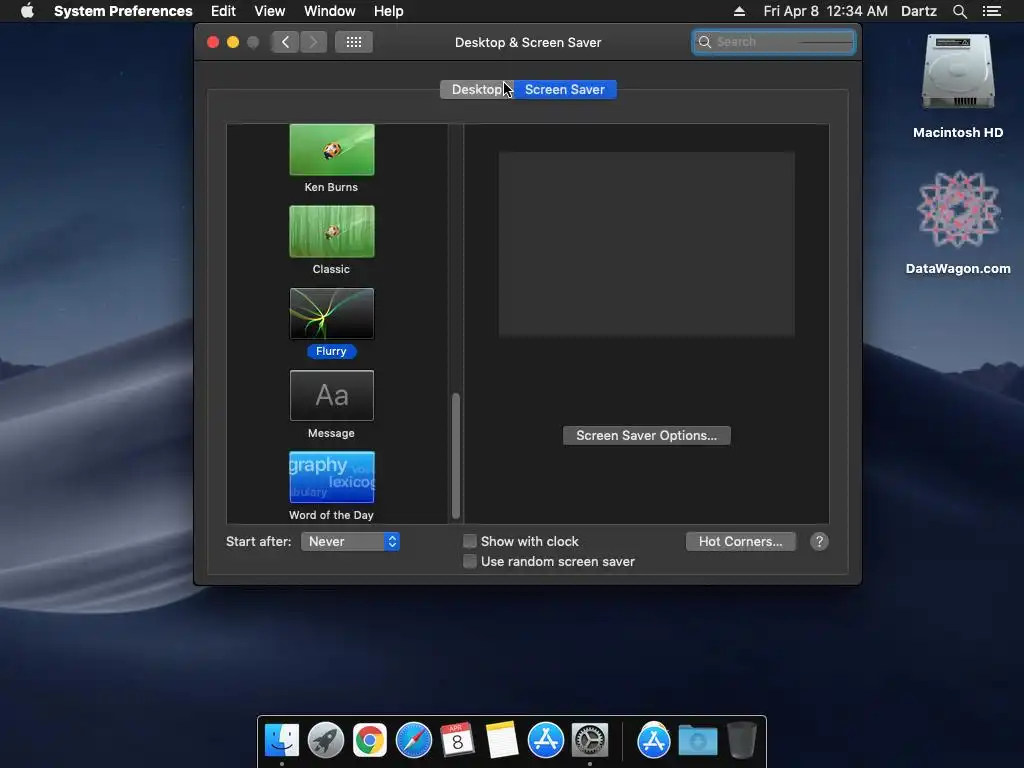The width and height of the screenshot is (1024, 768).
Task: Open Launchpad rocket icon in Dock
Action: (x=326, y=740)
